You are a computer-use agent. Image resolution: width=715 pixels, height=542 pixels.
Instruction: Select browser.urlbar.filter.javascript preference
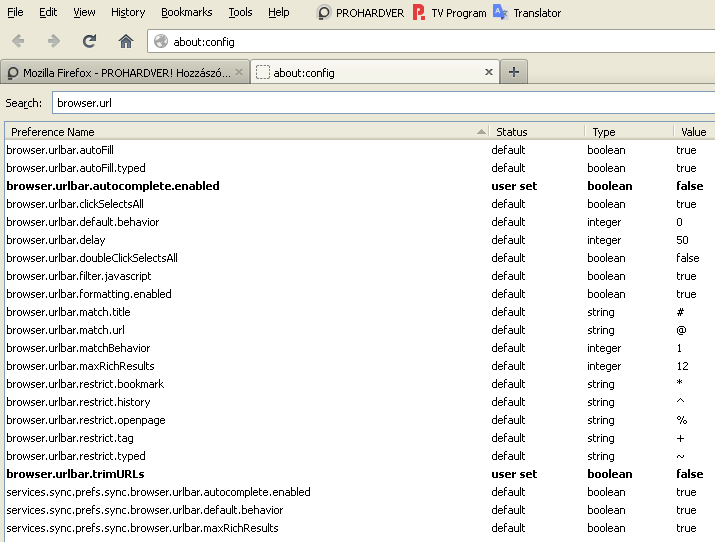[359, 276]
